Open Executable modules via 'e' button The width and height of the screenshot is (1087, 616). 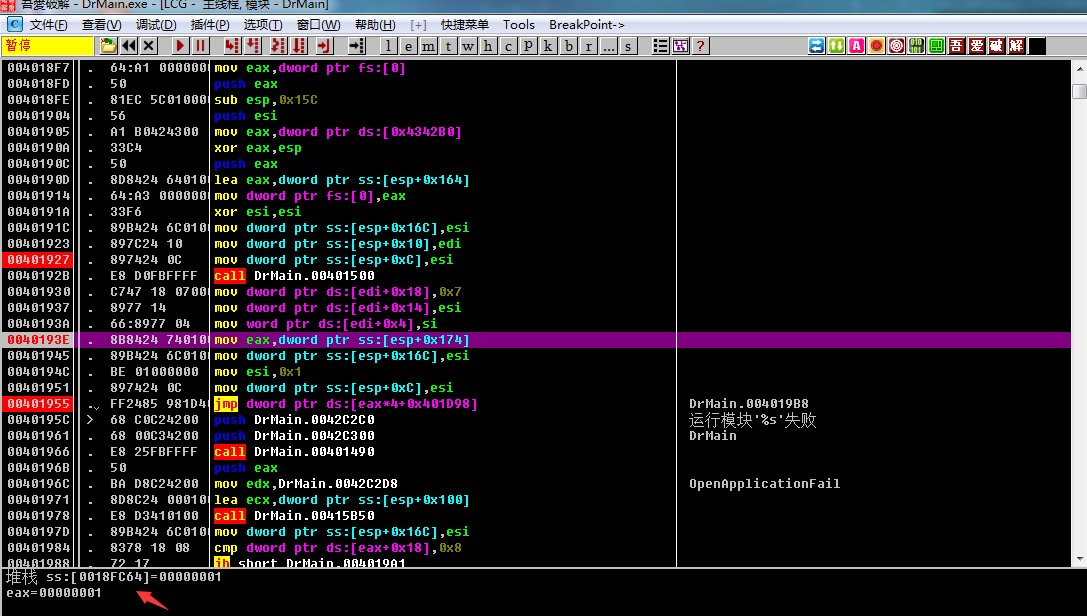pos(408,46)
